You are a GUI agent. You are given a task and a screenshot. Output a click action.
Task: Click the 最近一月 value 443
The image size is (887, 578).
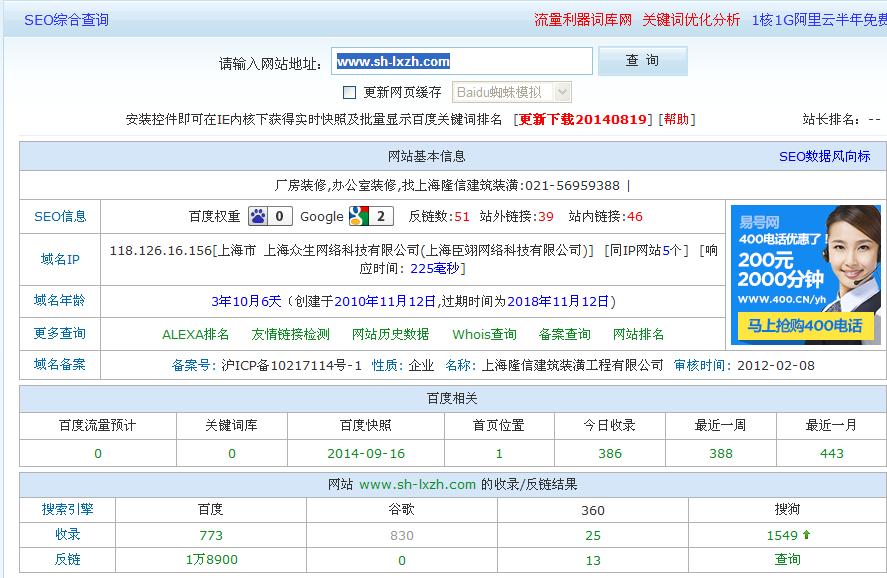coord(832,454)
